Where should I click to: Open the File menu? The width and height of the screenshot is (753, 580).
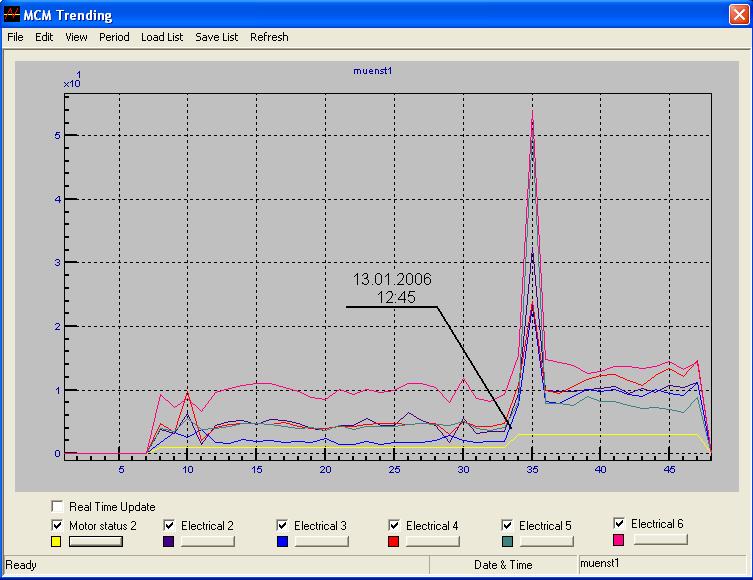point(15,37)
